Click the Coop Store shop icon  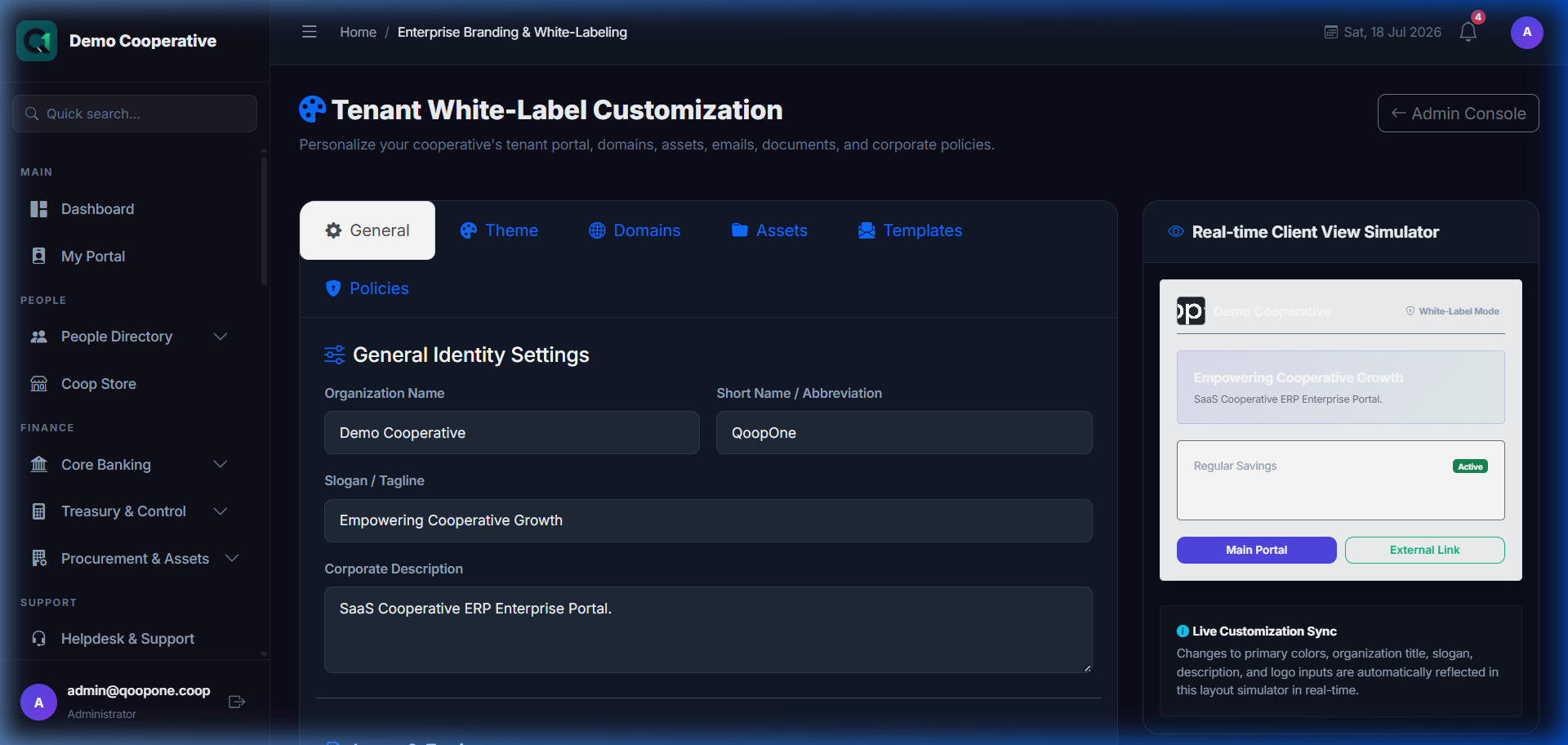pos(38,384)
